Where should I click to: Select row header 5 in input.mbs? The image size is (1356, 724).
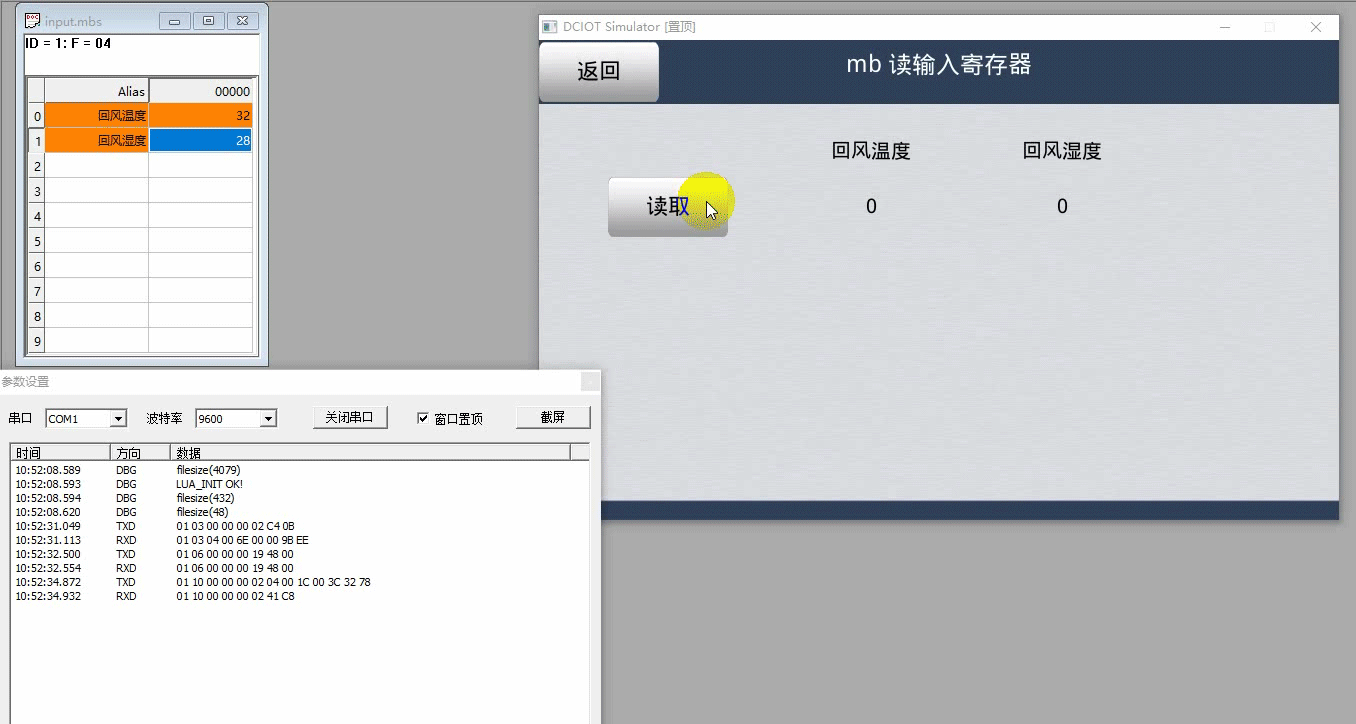[x=37, y=241]
